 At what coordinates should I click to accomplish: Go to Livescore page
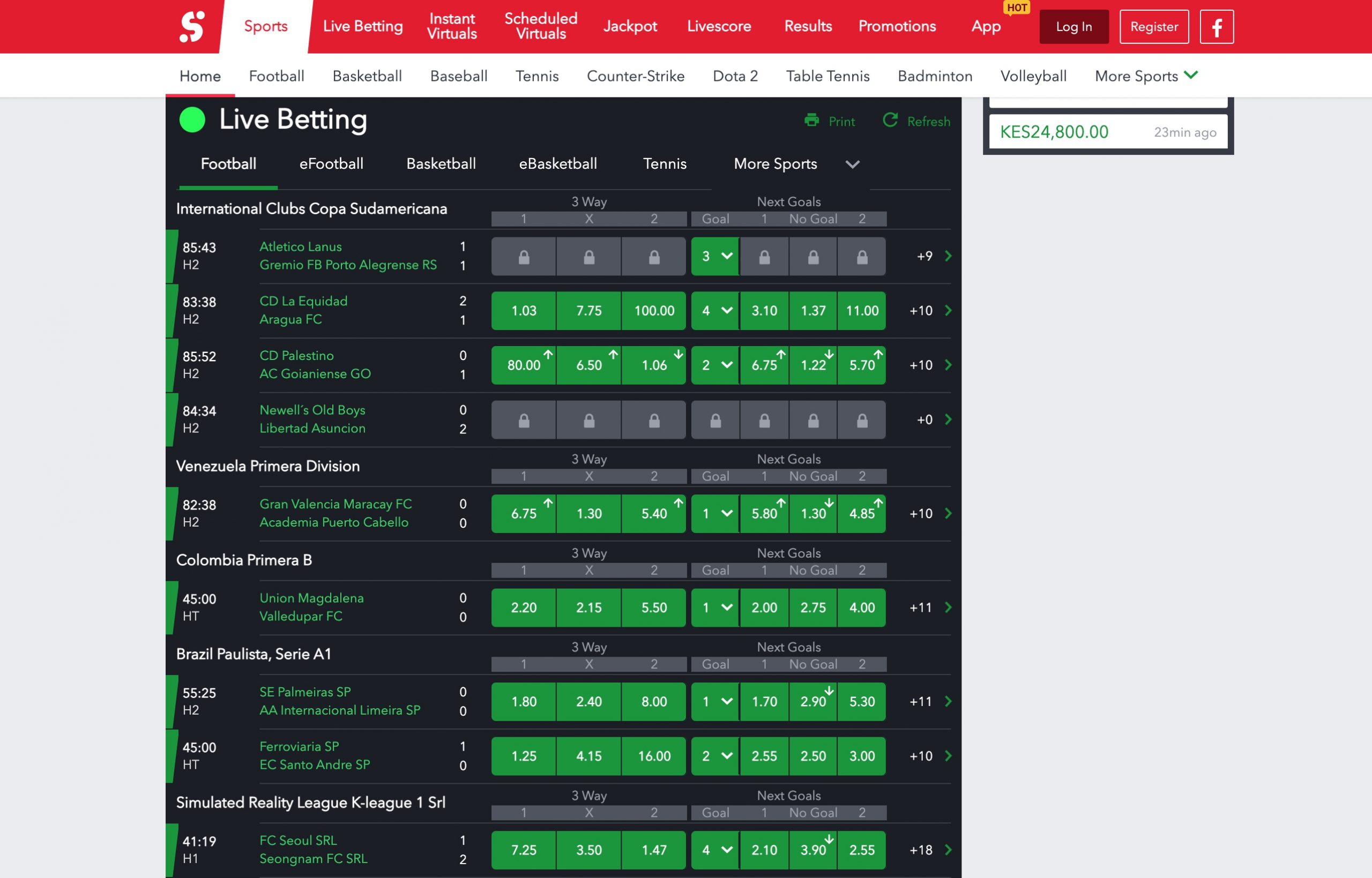[719, 26]
